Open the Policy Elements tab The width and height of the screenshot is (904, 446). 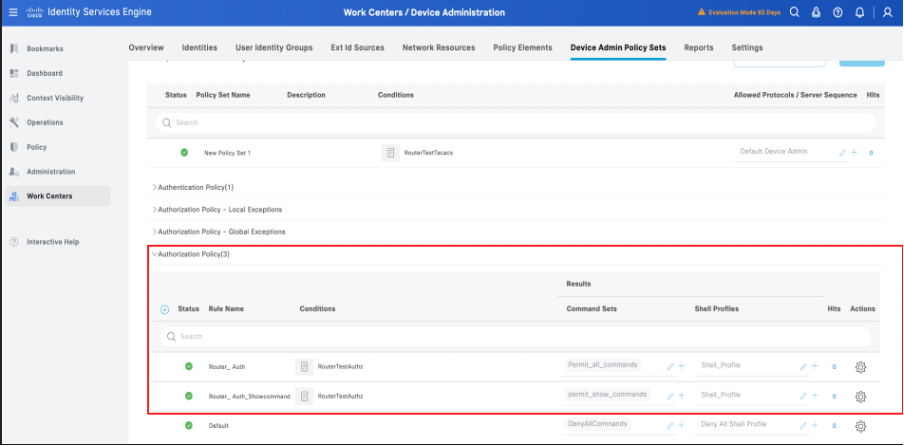(523, 48)
